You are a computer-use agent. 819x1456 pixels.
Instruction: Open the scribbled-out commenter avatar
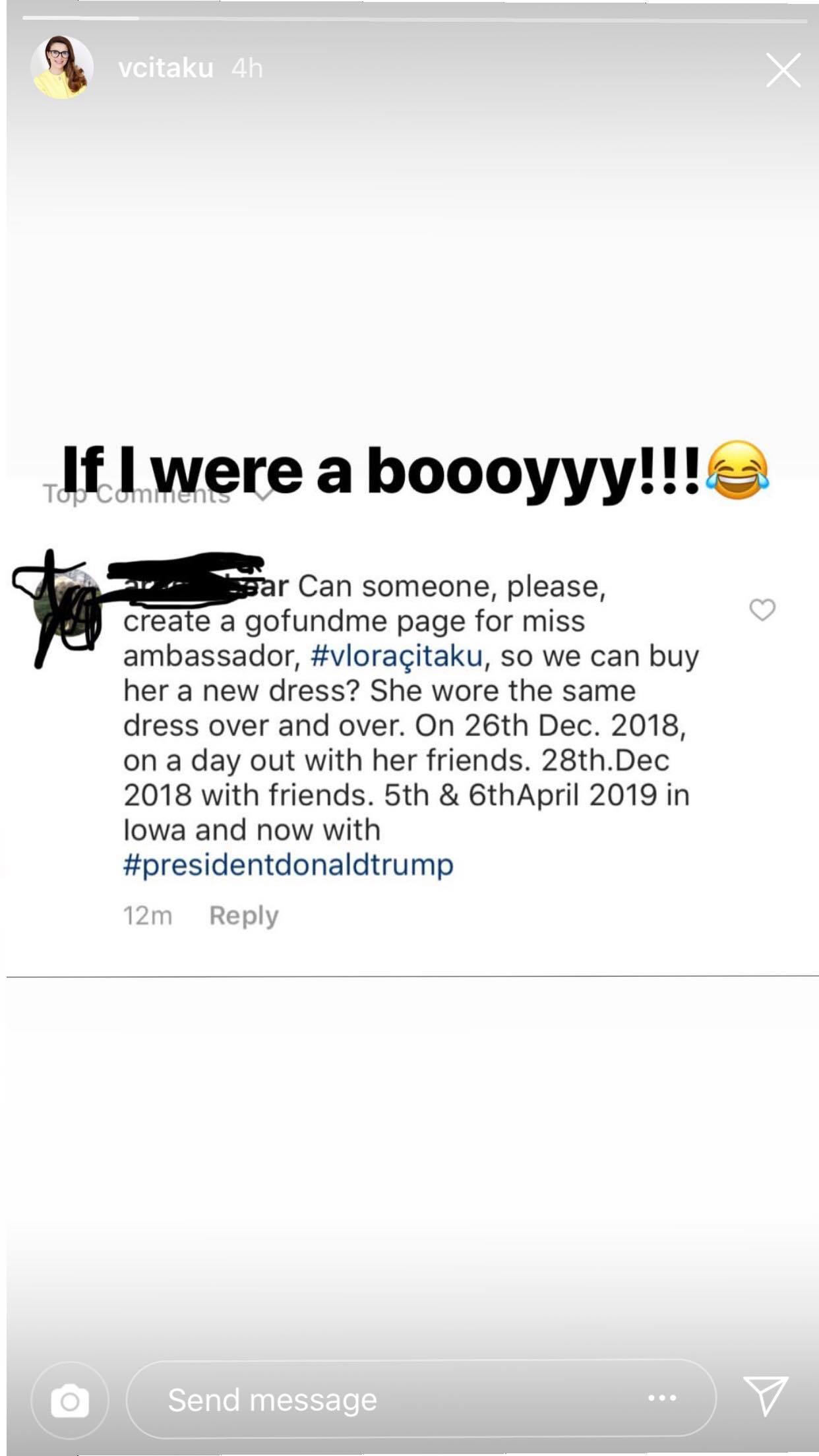67,602
